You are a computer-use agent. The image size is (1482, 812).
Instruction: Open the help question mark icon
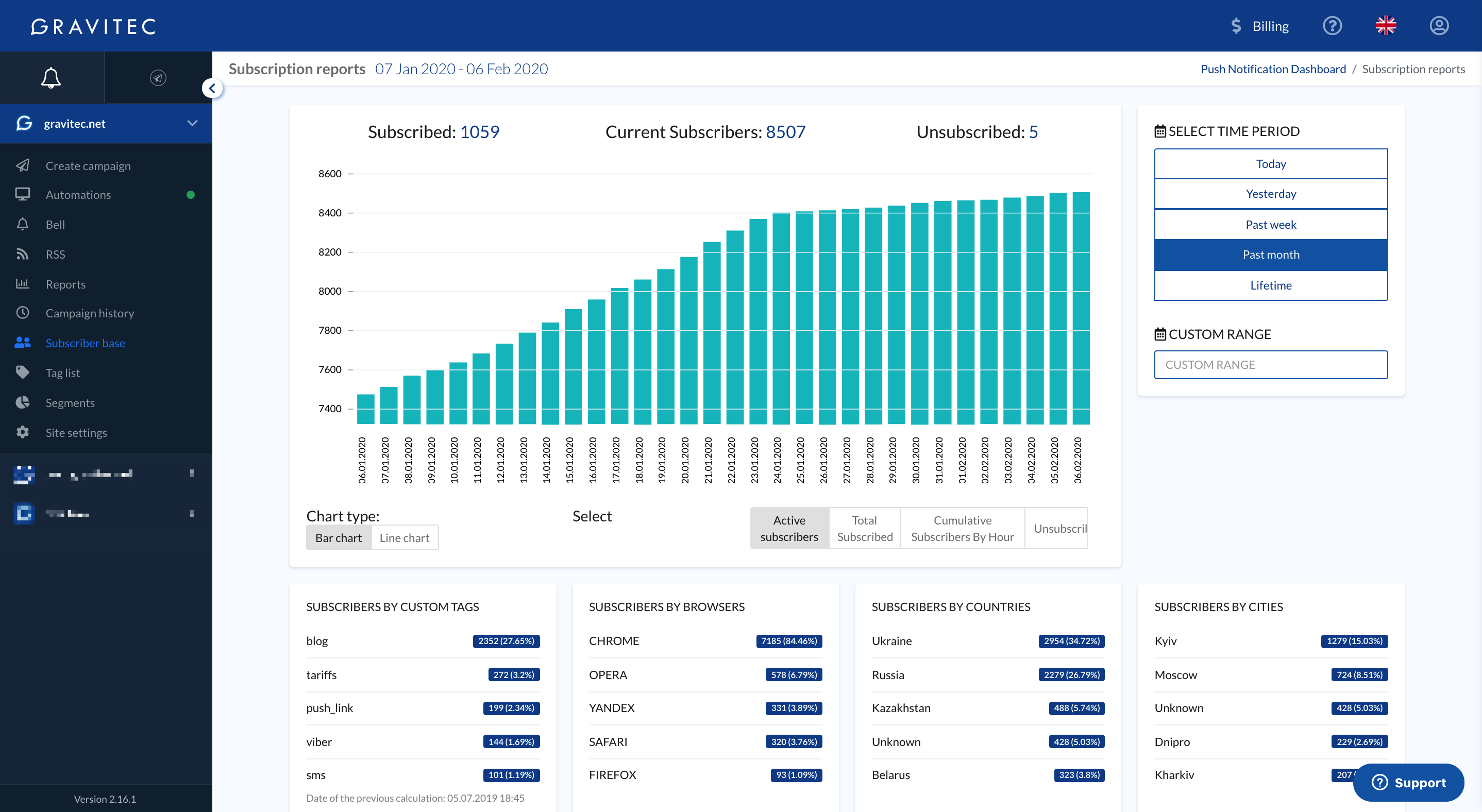[x=1332, y=26]
